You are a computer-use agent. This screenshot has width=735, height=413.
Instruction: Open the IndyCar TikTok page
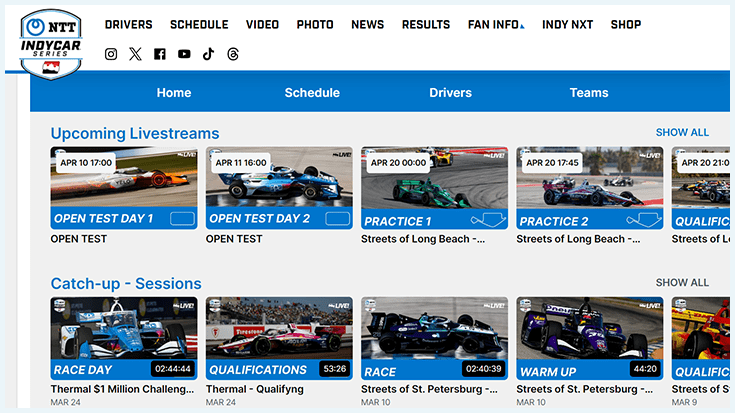point(209,54)
